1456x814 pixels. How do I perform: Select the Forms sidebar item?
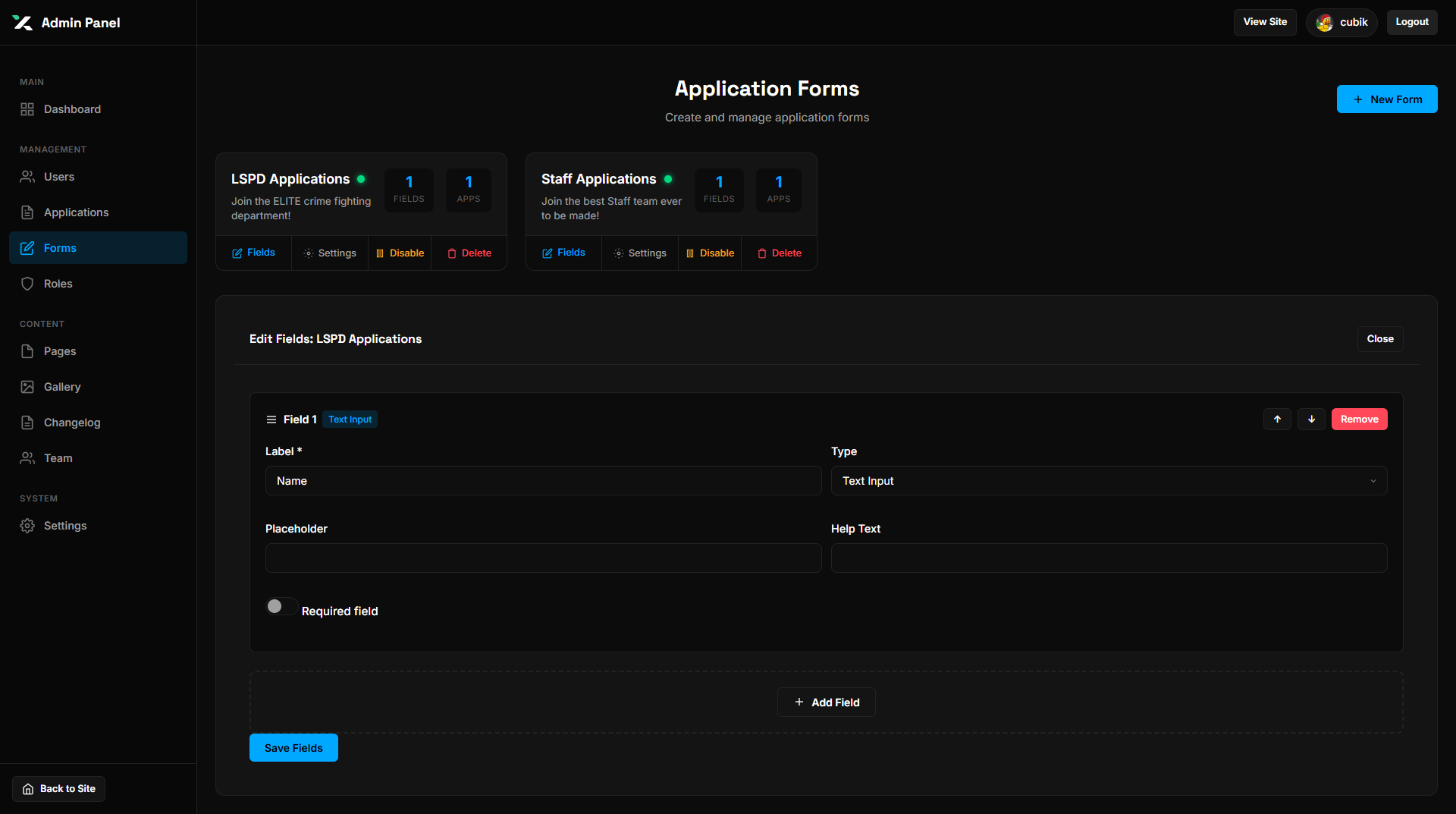coord(98,248)
